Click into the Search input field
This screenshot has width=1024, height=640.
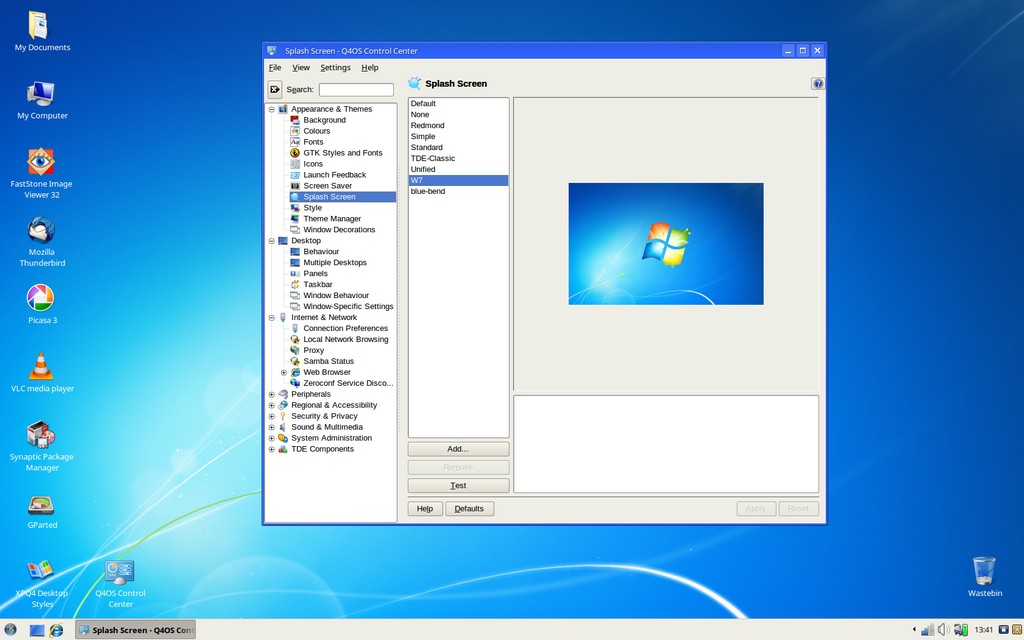[x=356, y=89]
